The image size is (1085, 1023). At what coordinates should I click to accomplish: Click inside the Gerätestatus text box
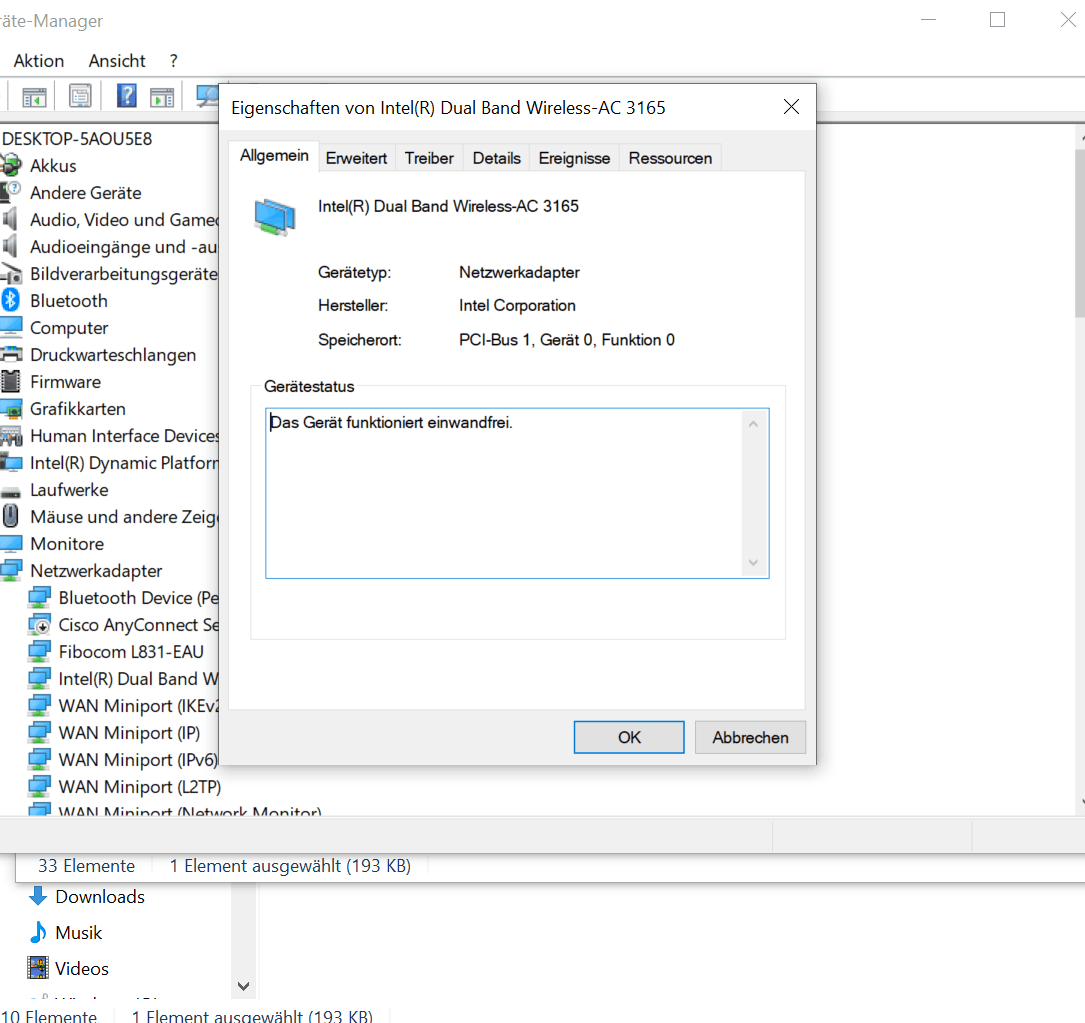[x=504, y=493]
